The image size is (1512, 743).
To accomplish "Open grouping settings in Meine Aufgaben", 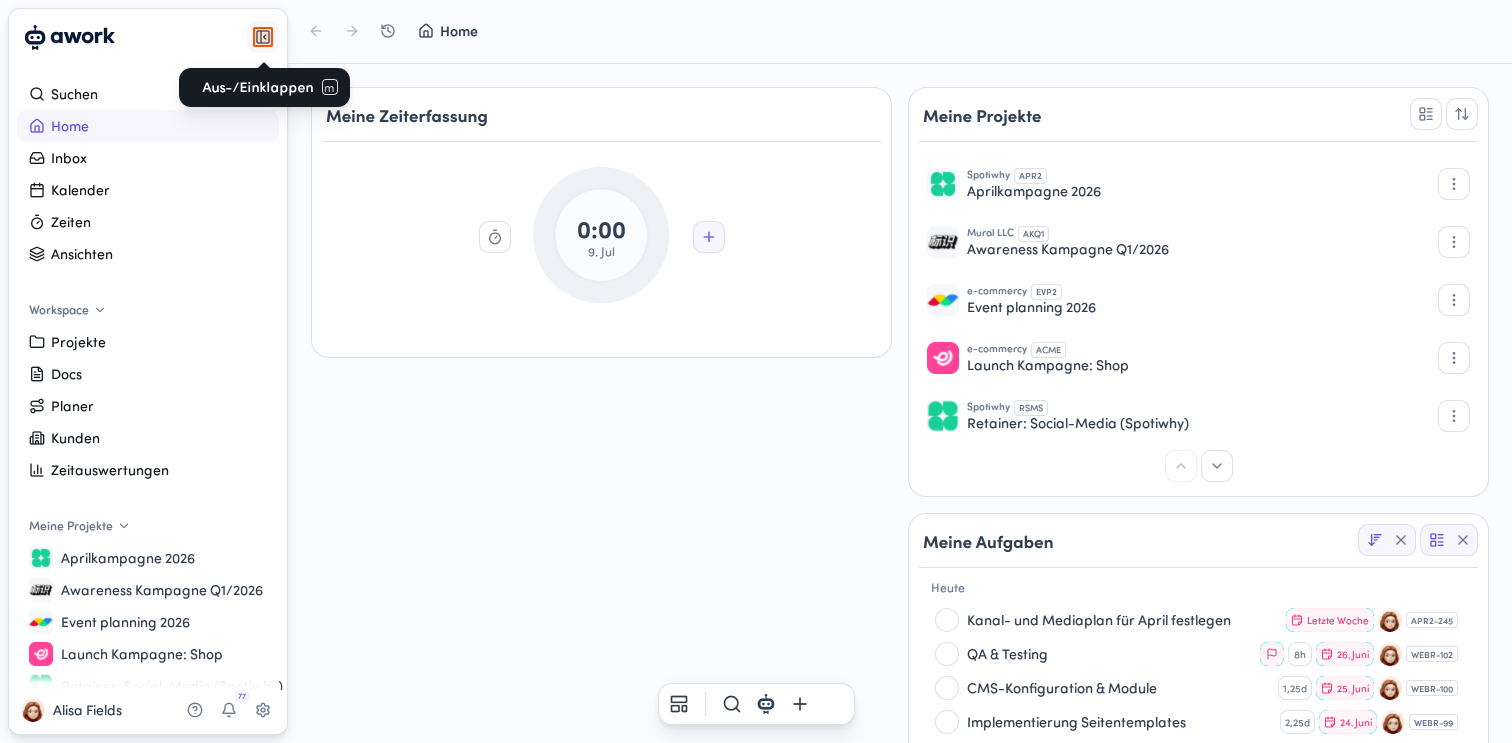I will point(1437,540).
